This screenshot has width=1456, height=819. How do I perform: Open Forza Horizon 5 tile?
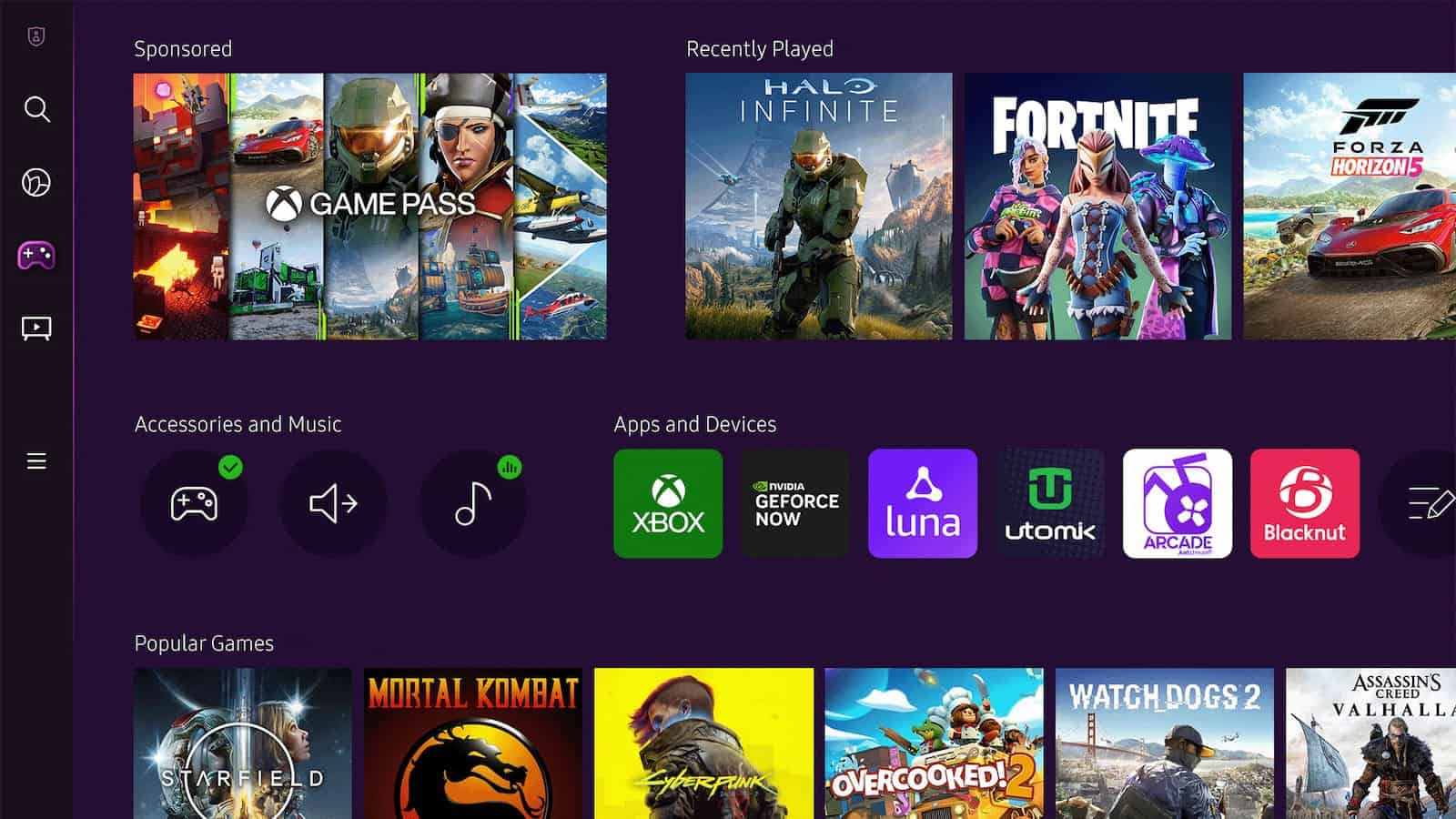point(1350,207)
